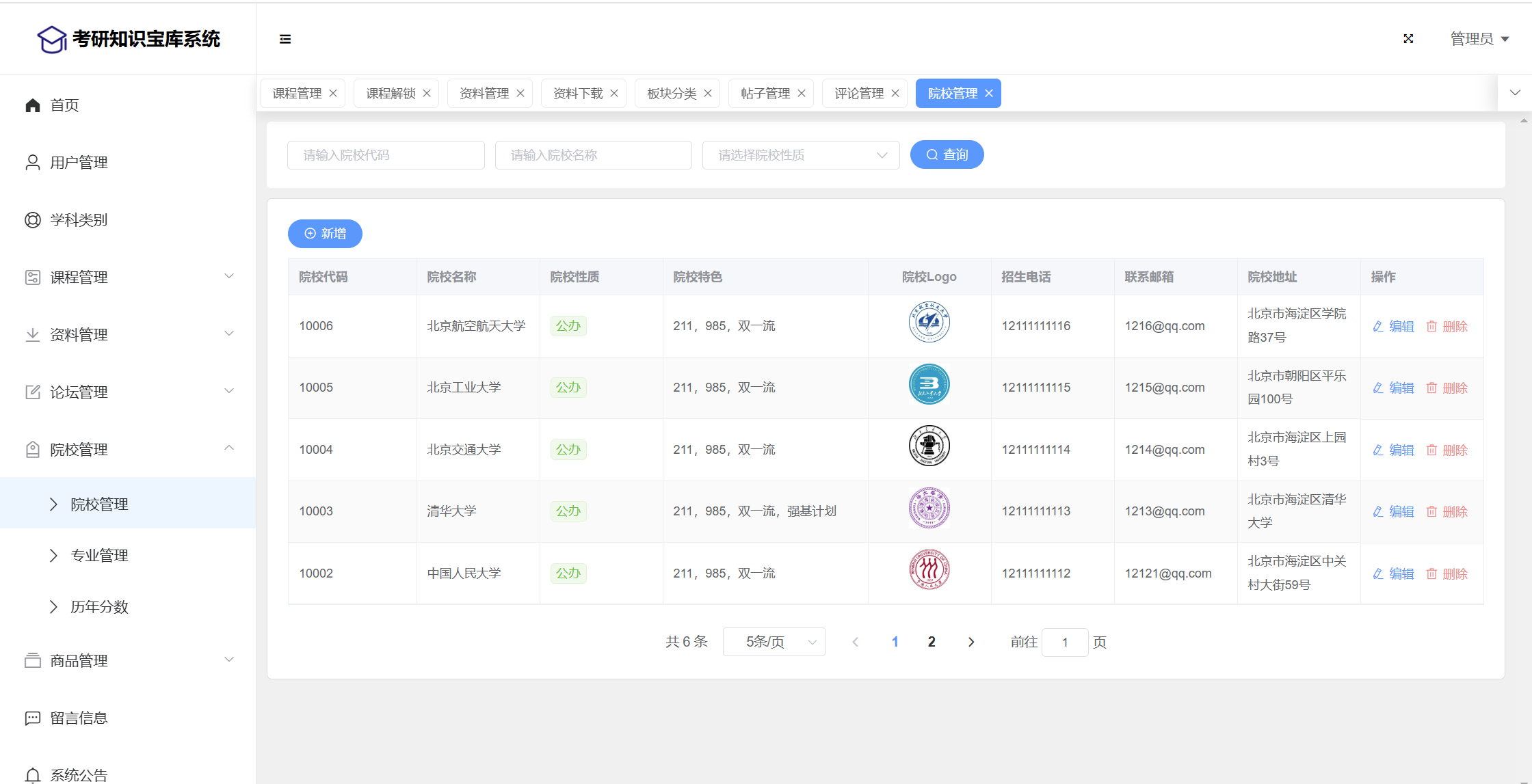The height and width of the screenshot is (784, 1532).
Task: Open 专业管理 in the sidebar
Action: click(100, 556)
